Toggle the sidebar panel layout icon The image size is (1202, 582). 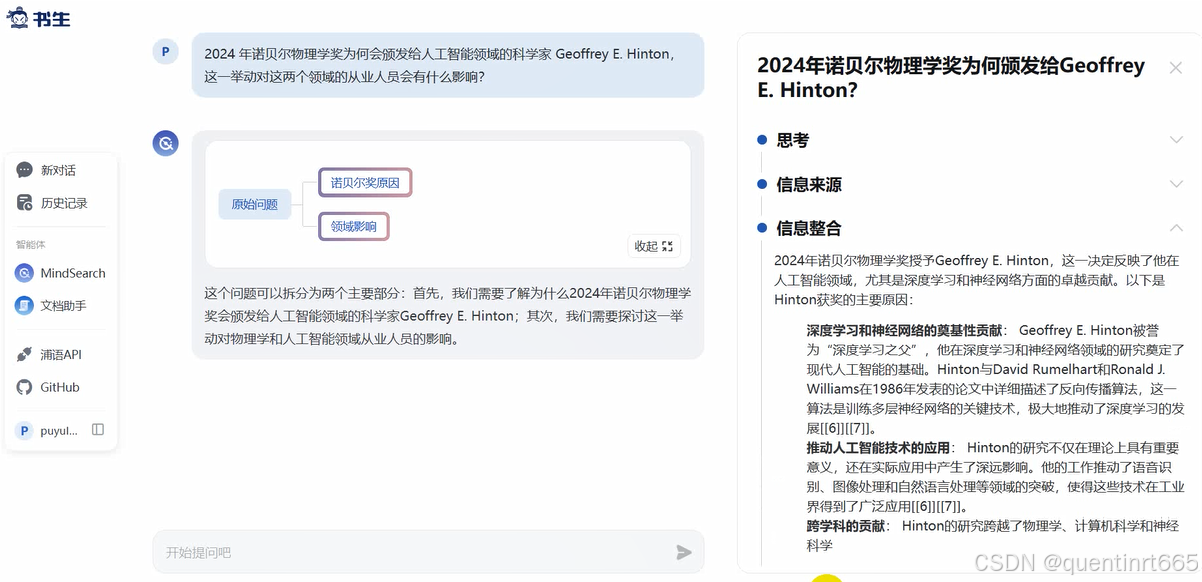tap(98, 430)
